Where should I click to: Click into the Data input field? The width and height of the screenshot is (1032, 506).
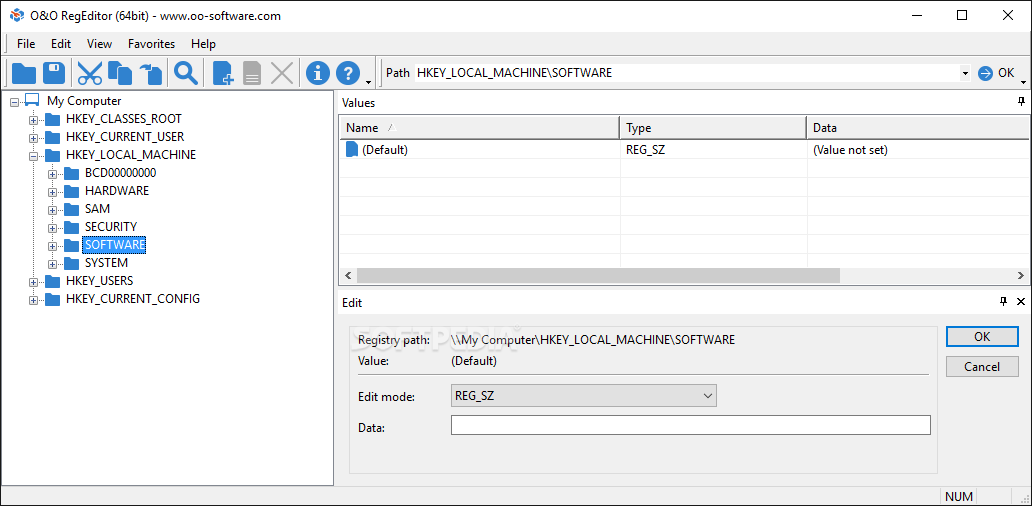[x=690, y=425]
